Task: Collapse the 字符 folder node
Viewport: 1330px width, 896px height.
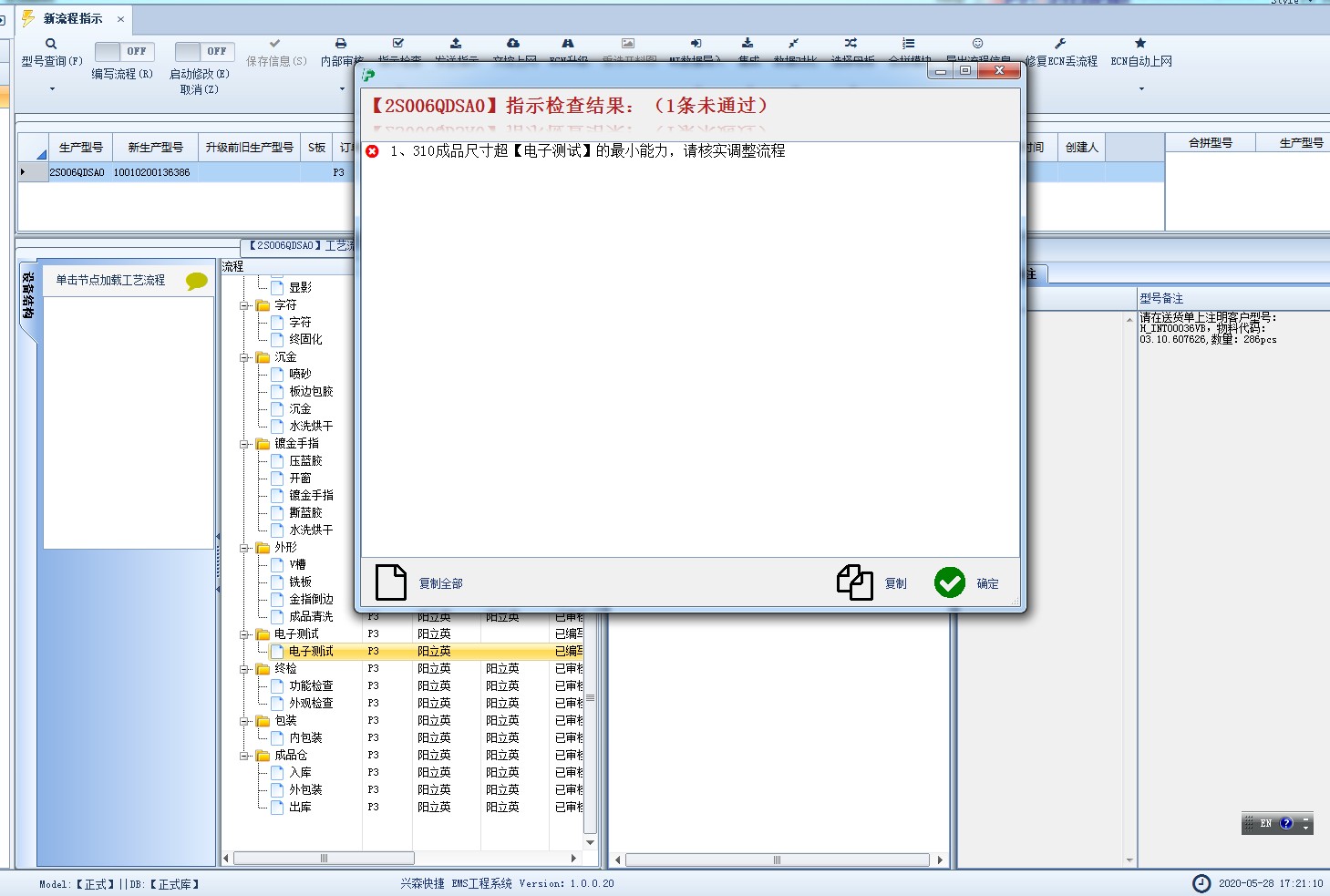Action: pos(245,305)
